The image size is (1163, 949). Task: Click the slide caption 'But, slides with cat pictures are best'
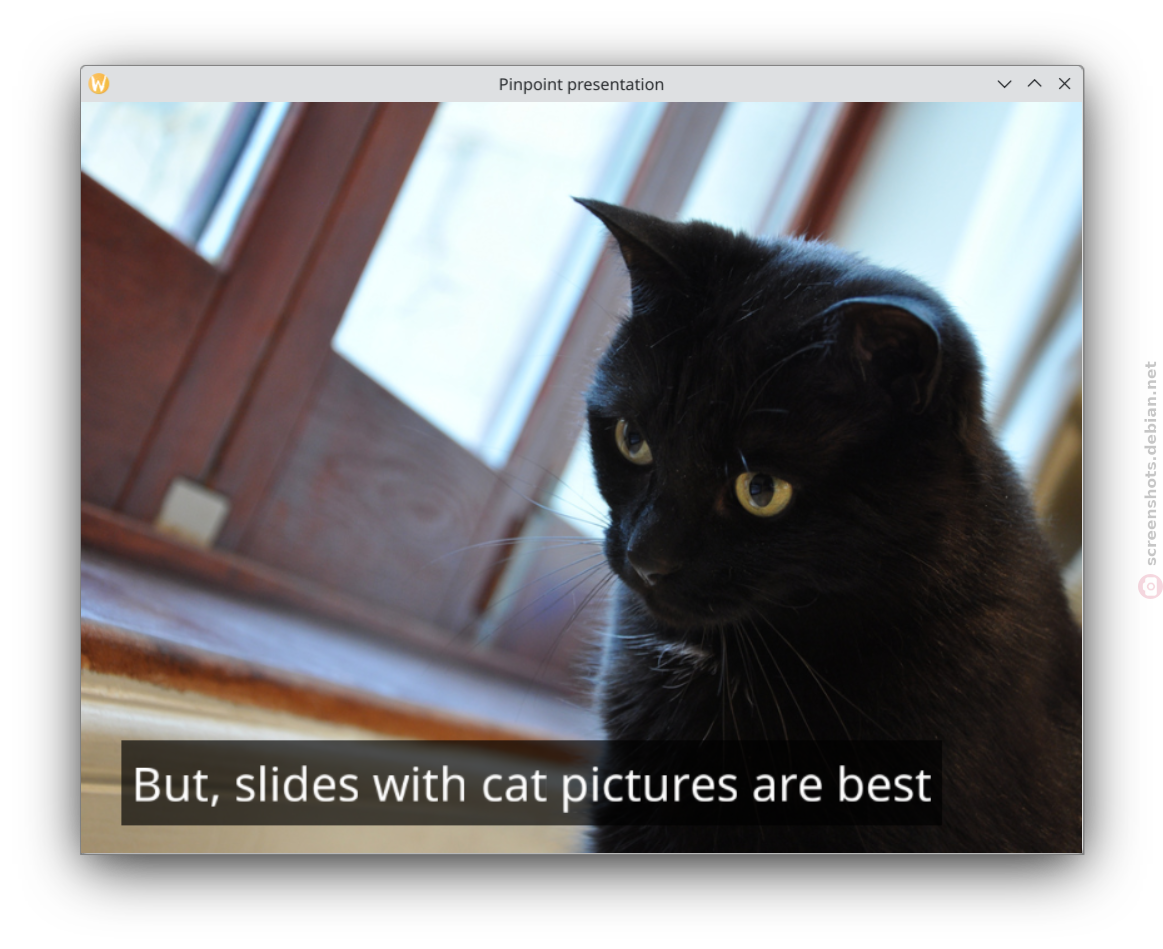point(532,784)
